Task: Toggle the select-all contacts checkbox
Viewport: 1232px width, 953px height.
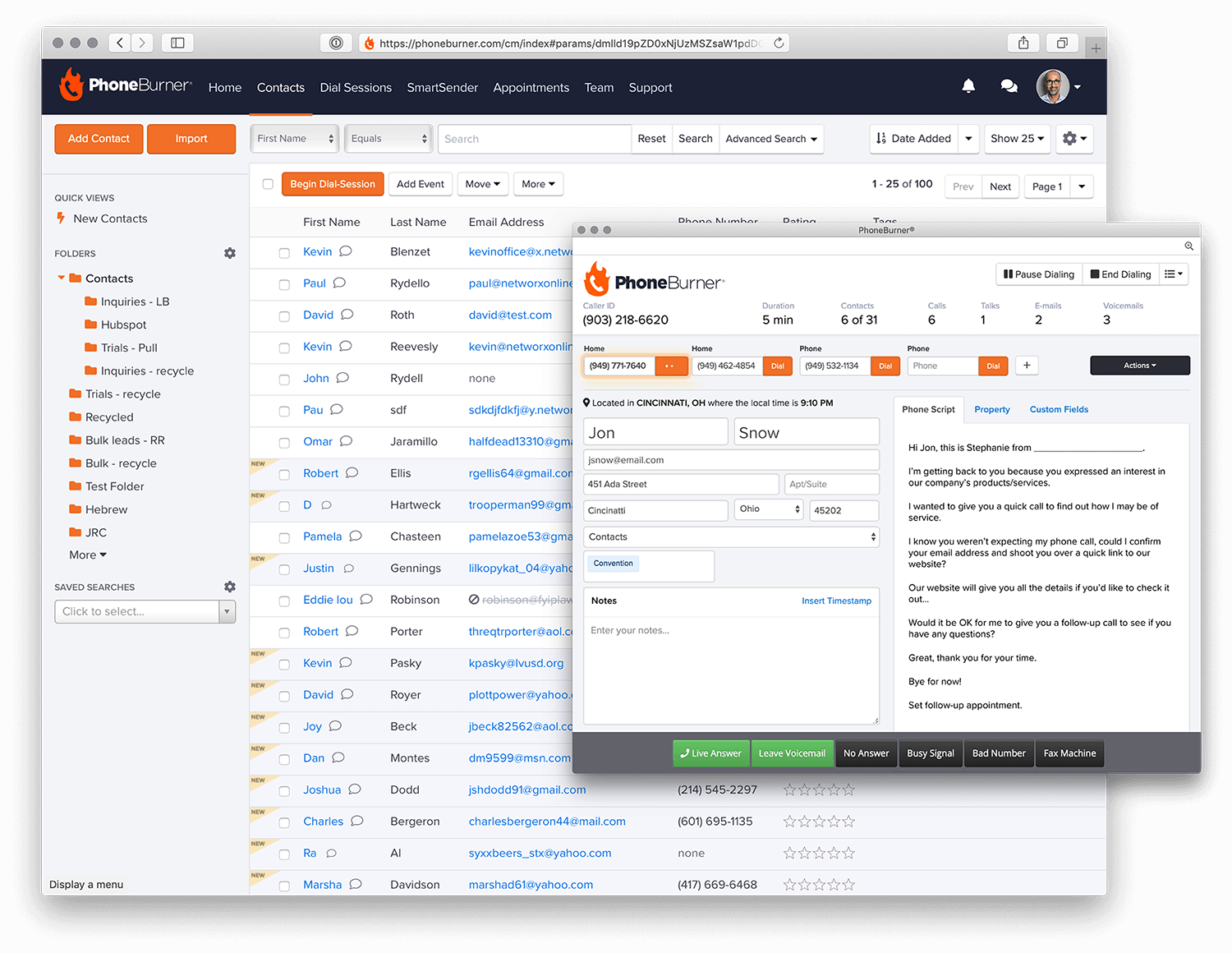Action: tap(268, 184)
